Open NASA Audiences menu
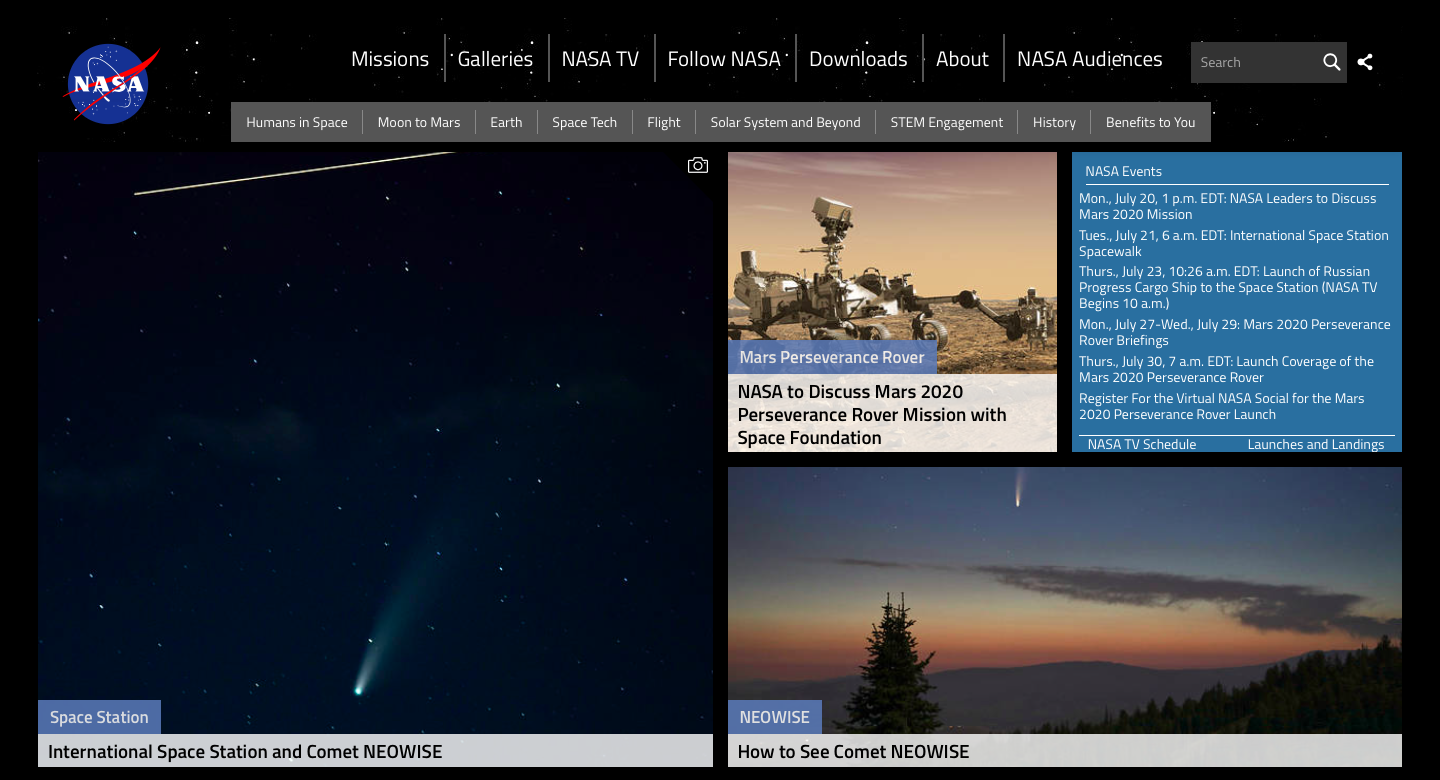 pos(1090,59)
